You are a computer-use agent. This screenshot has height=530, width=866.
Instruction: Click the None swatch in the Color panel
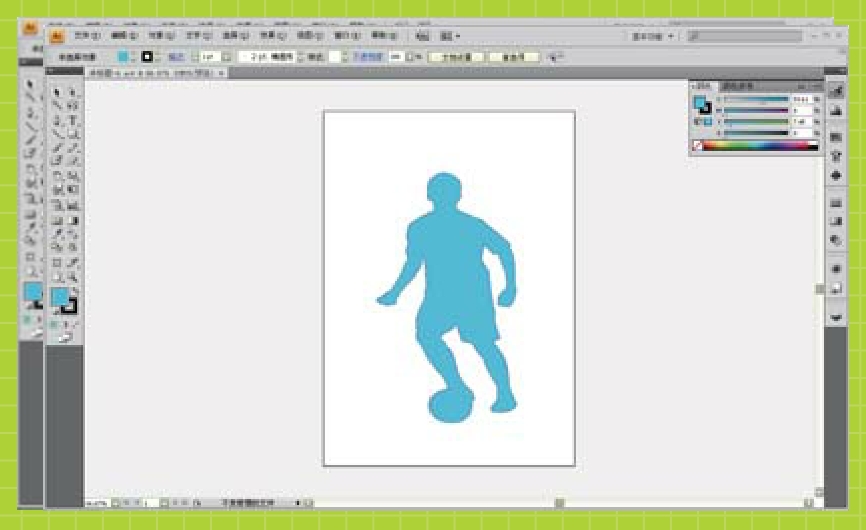click(697, 146)
